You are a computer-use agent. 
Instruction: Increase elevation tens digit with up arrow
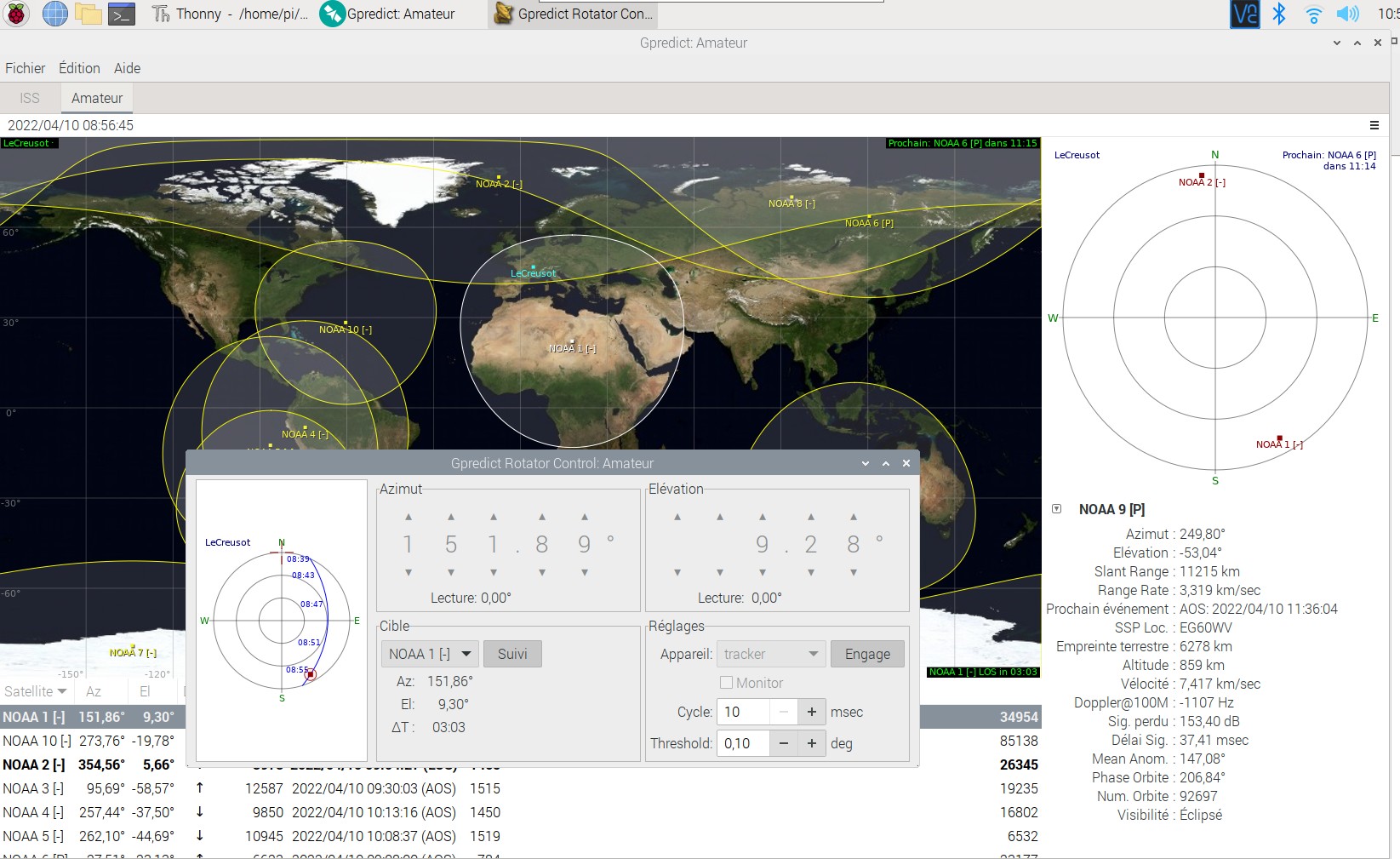720,517
